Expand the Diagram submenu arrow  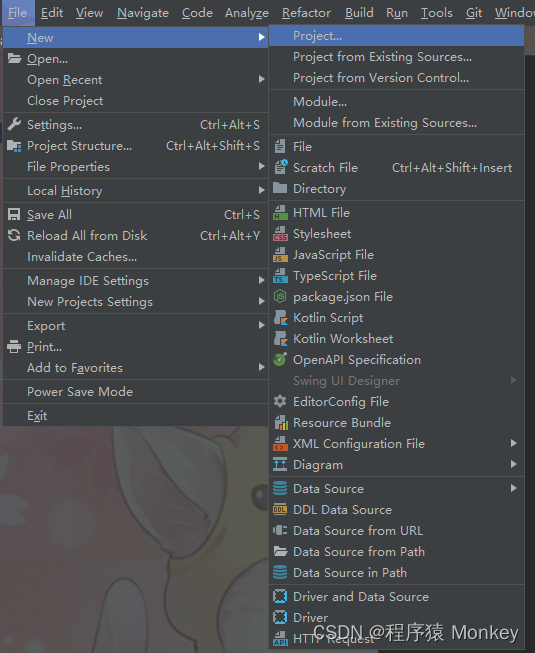point(514,464)
